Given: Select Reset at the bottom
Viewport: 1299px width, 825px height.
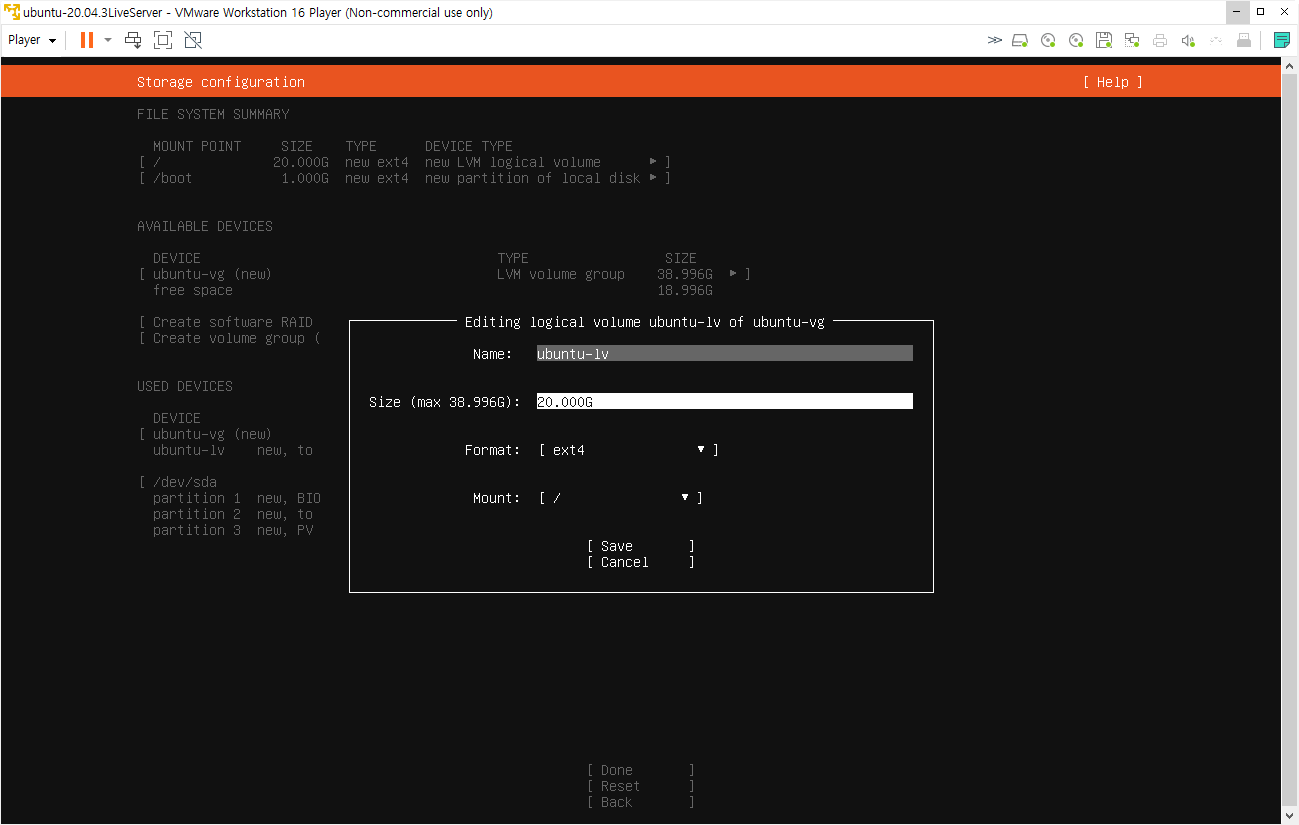Looking at the screenshot, I should point(640,786).
